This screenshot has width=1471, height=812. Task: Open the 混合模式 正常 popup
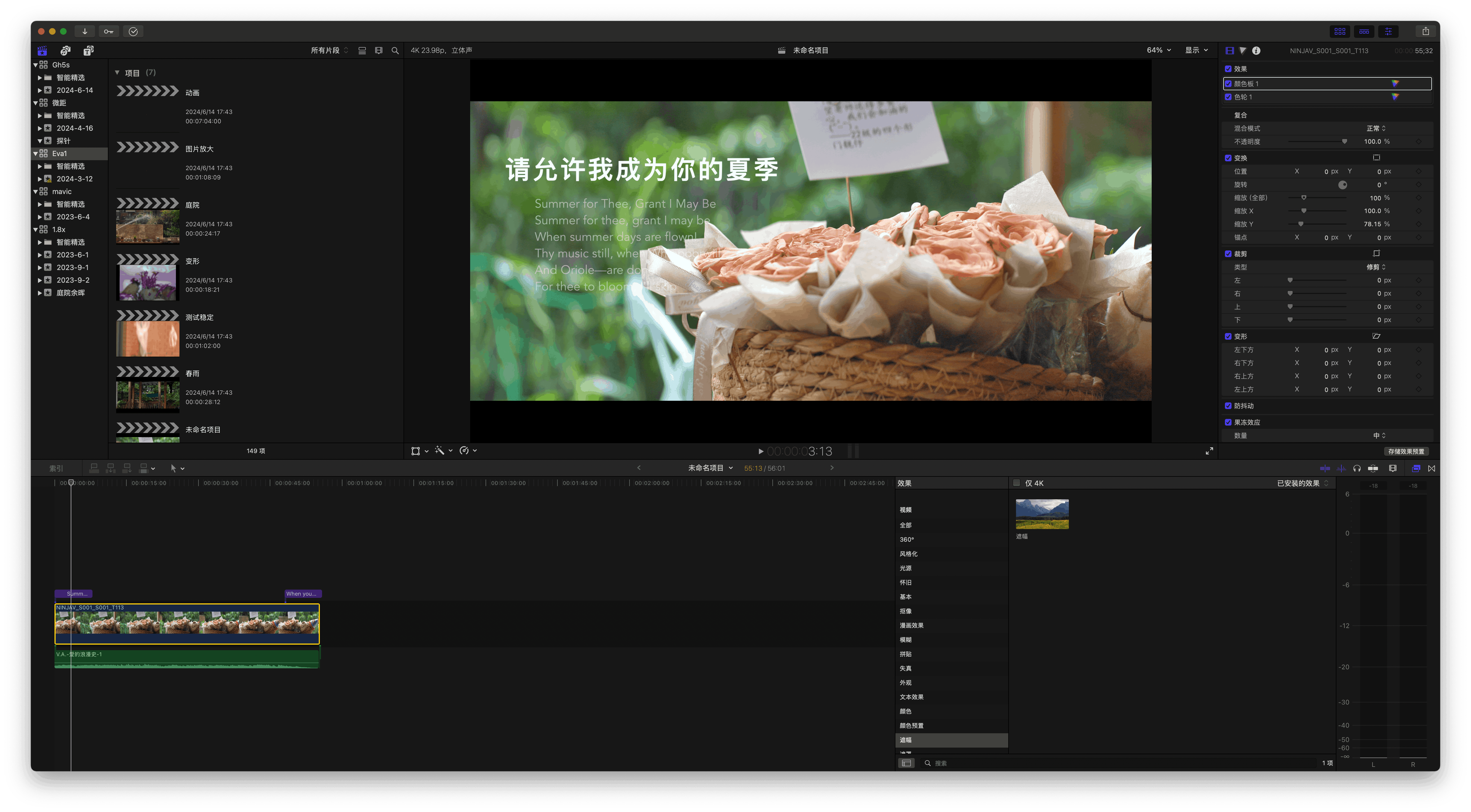1376,129
